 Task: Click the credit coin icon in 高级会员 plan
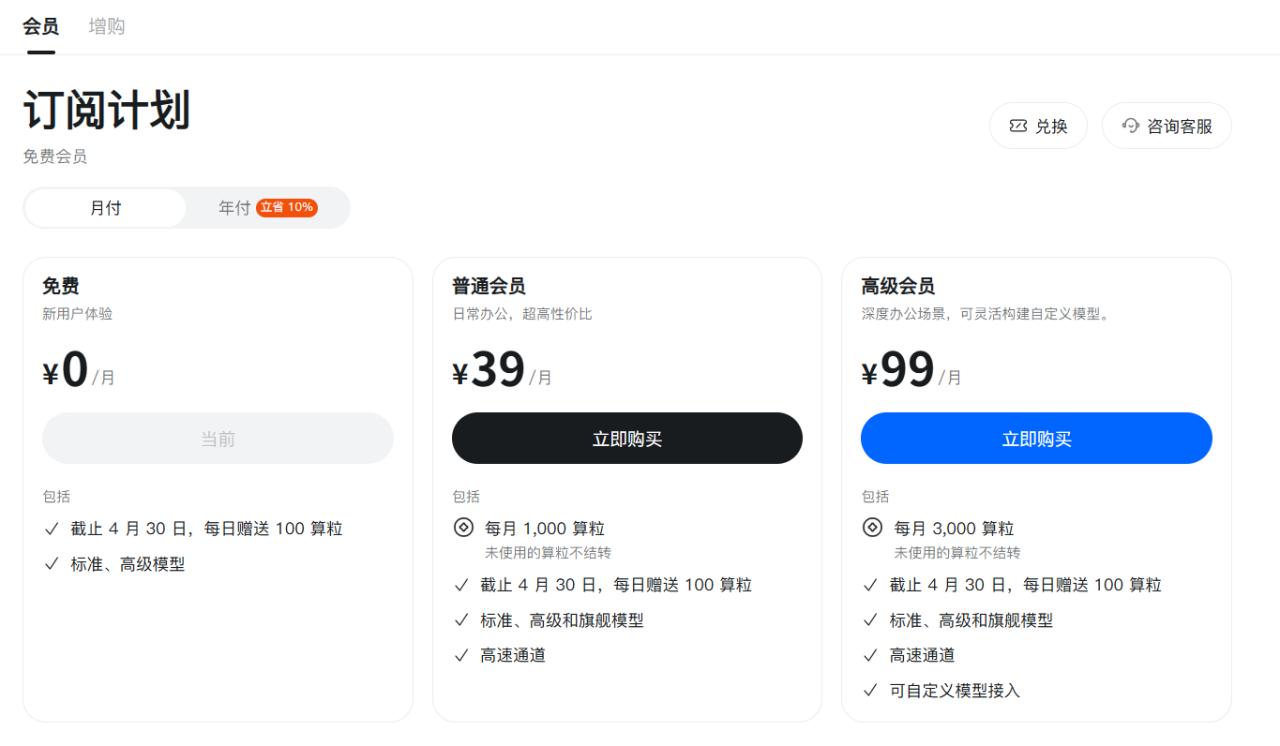tap(872, 528)
